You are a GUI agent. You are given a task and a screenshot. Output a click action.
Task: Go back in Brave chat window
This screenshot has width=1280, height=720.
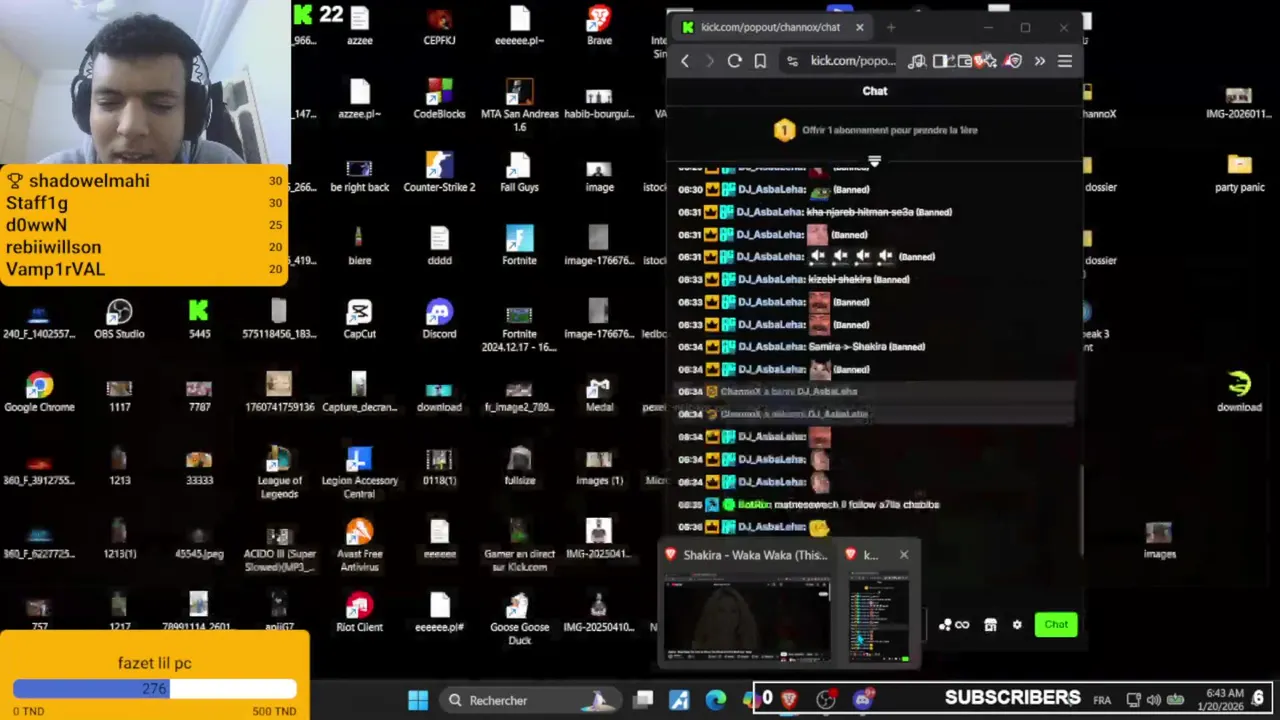tap(685, 61)
